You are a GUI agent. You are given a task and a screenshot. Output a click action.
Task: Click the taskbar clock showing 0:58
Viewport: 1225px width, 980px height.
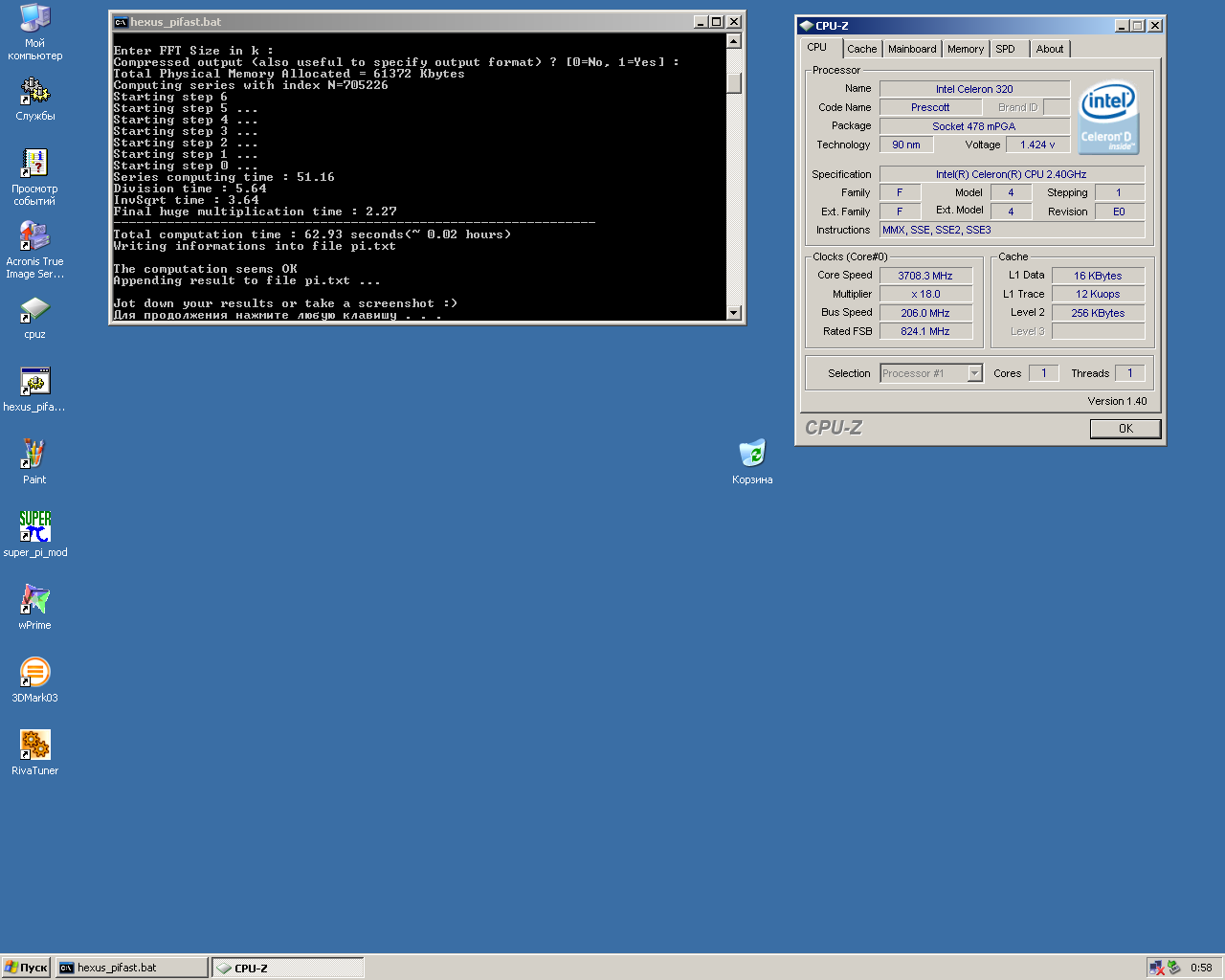tap(1201, 968)
